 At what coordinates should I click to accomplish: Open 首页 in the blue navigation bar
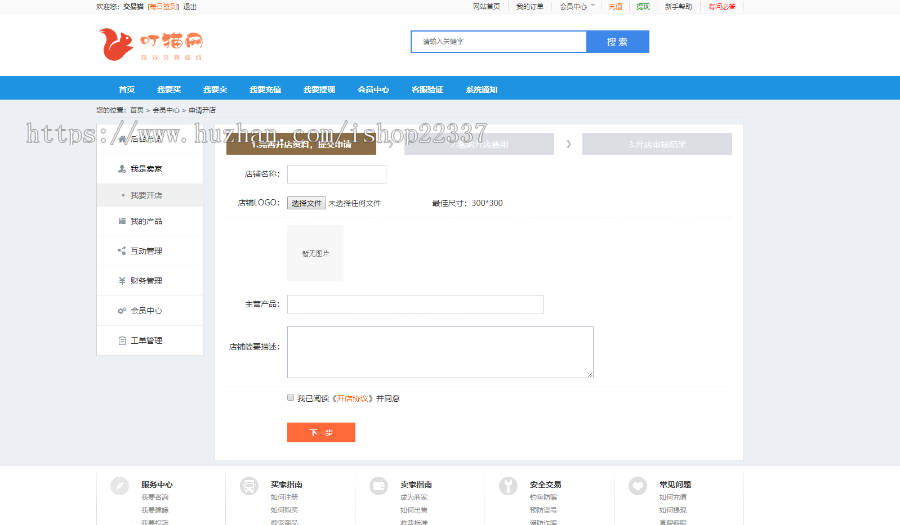pyautogui.click(x=127, y=90)
